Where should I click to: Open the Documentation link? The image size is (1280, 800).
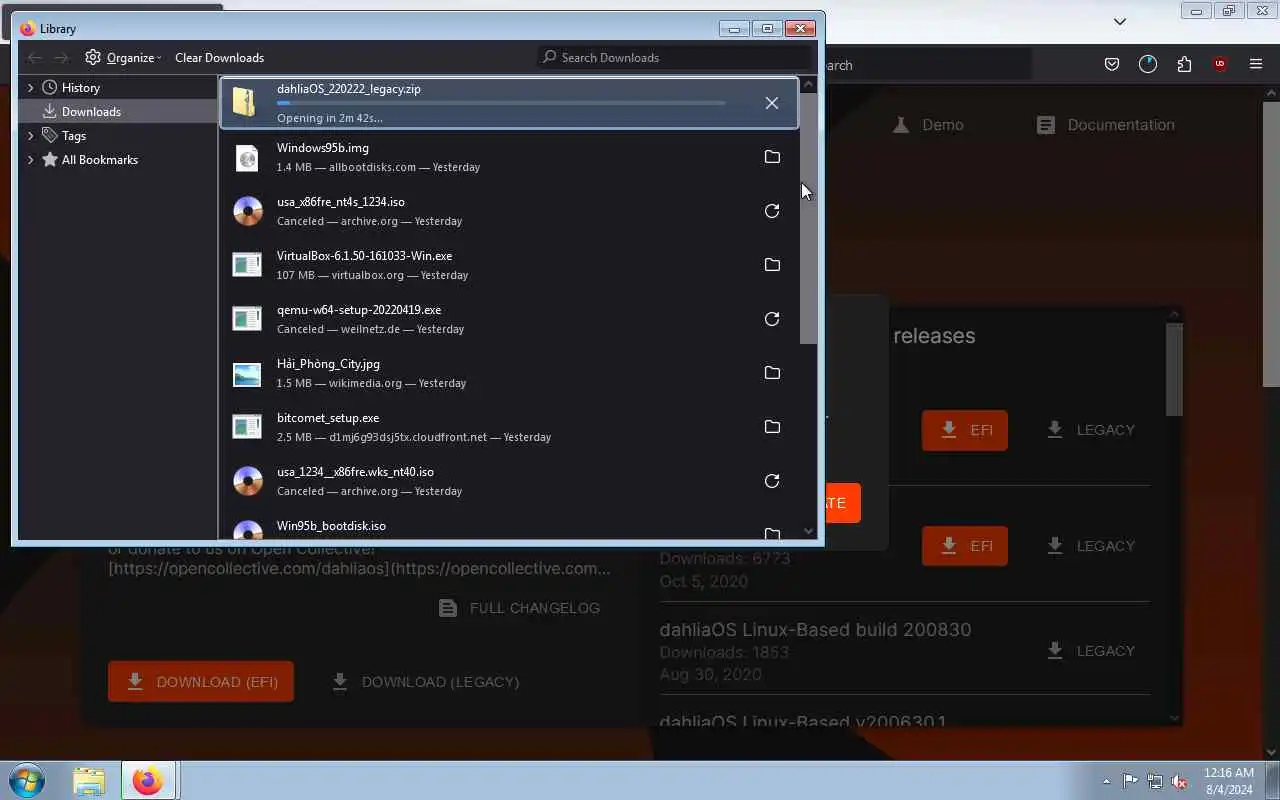click(x=1105, y=125)
